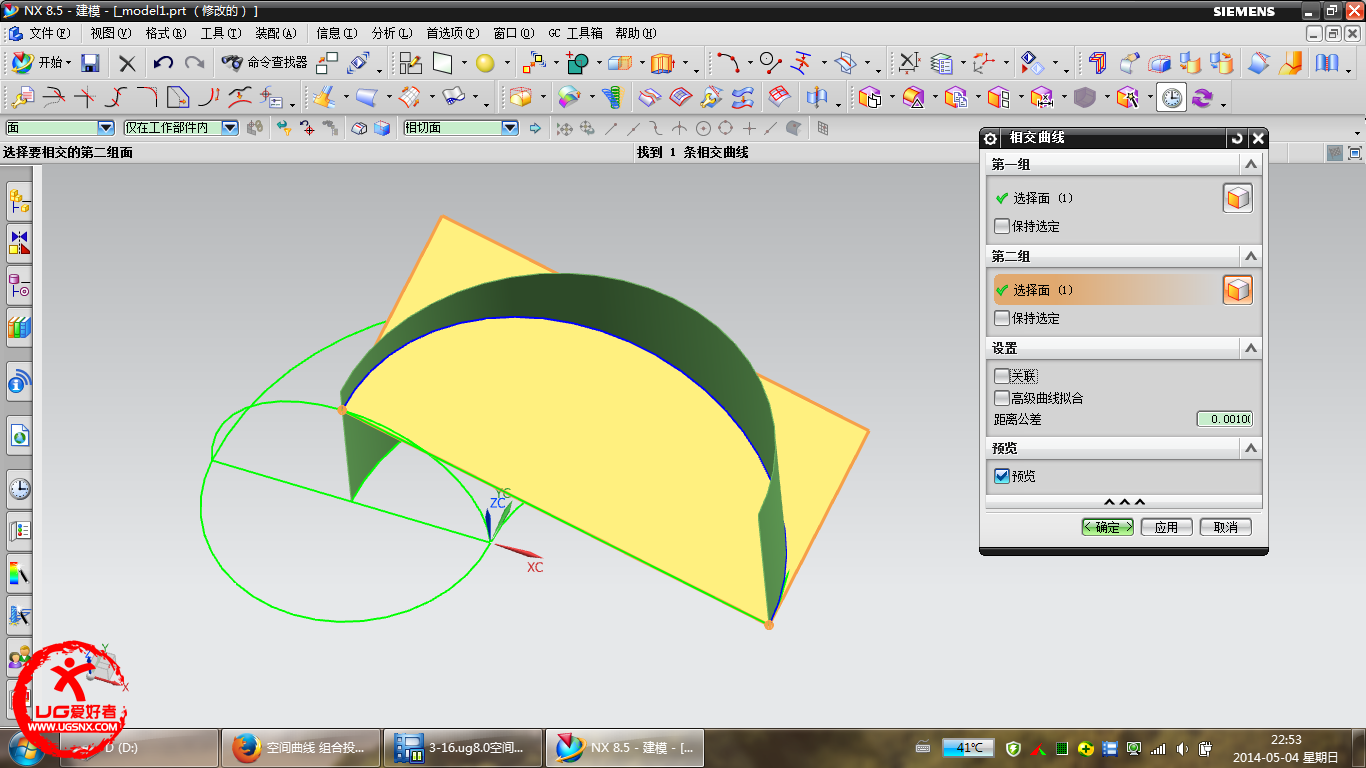1366x768 pixels.
Task: Open the 装配 menu
Action: (x=275, y=33)
